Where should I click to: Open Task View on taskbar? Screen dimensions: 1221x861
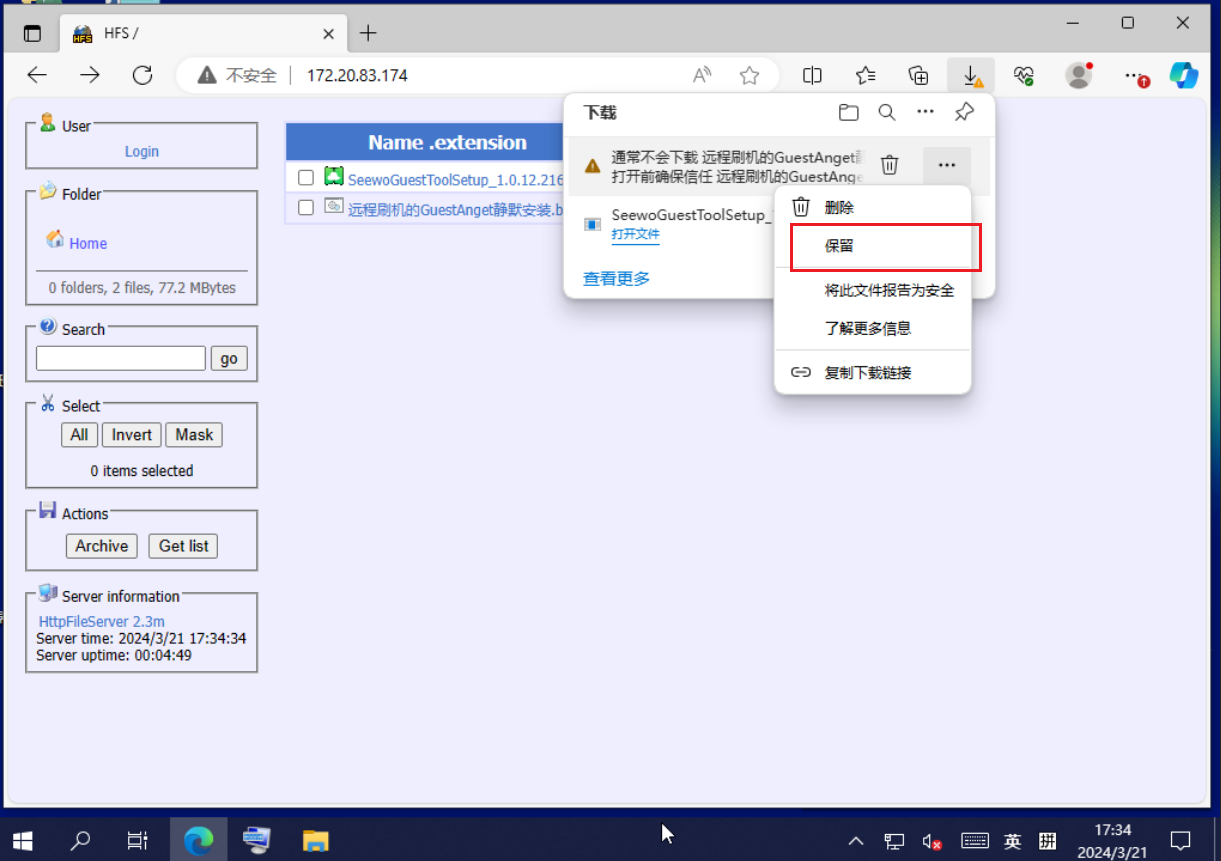138,840
